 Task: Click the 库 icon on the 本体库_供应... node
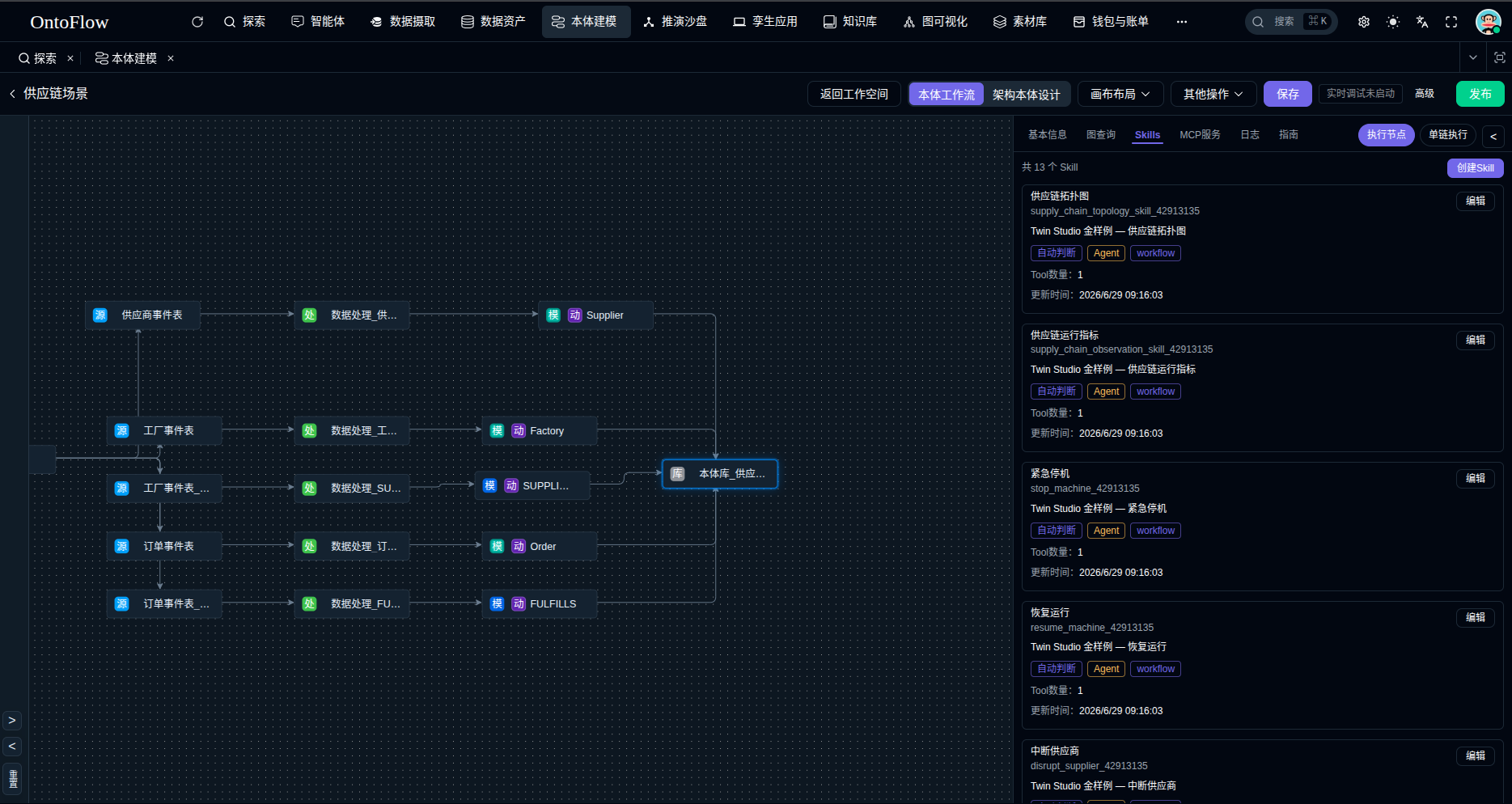[678, 474]
